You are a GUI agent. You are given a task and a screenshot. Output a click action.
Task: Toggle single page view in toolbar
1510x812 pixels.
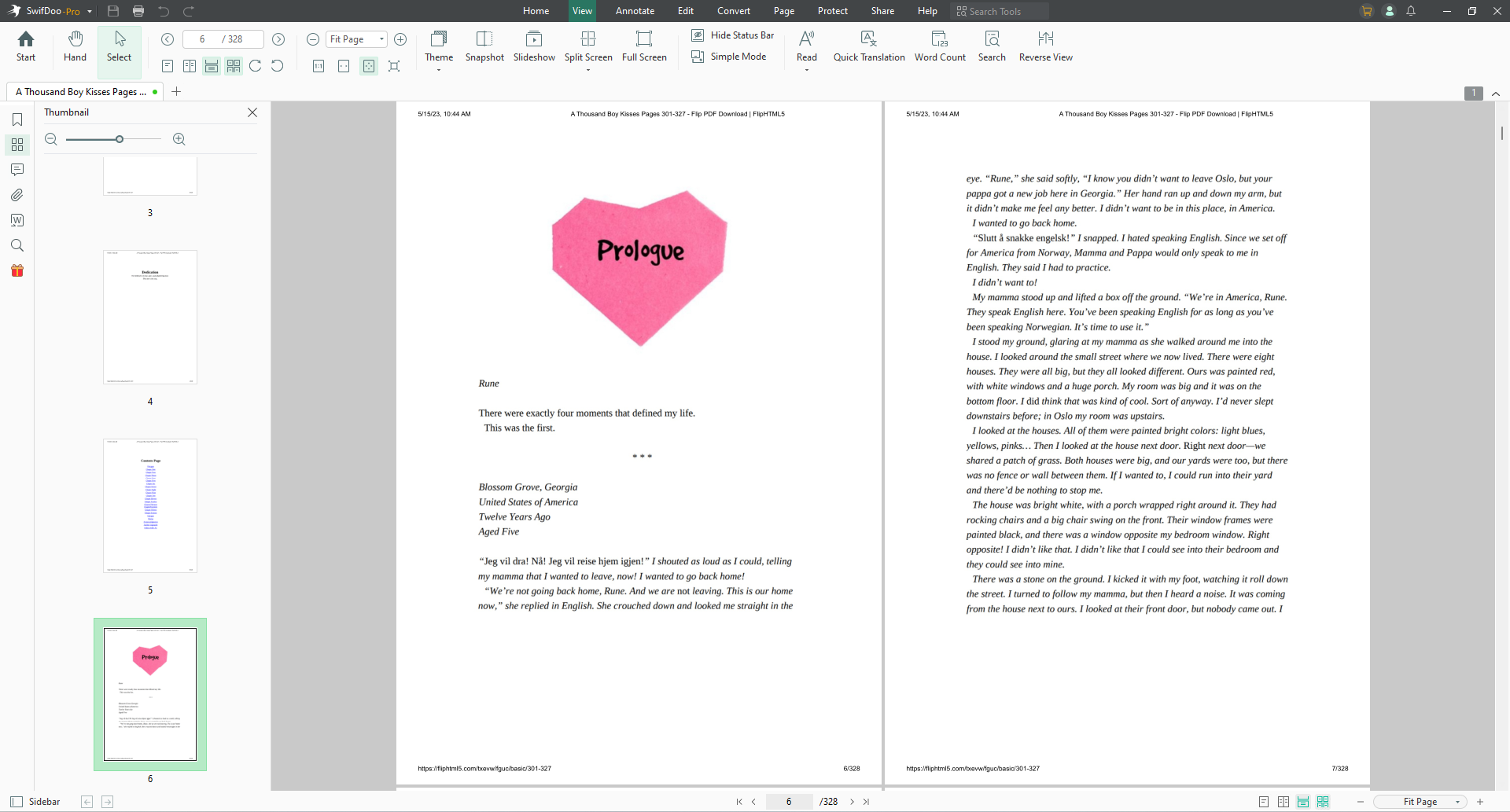click(168, 66)
